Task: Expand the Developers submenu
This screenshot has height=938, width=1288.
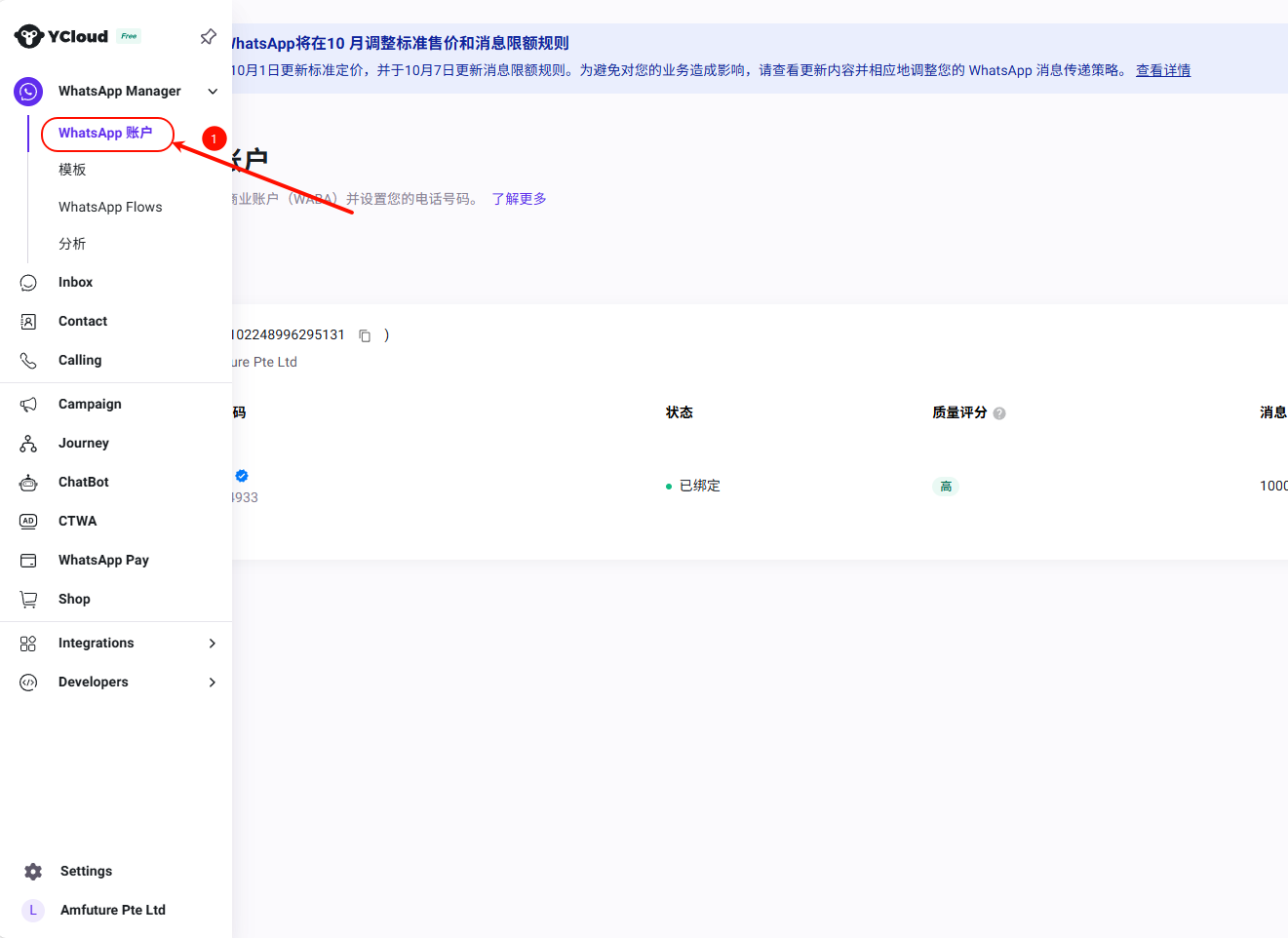Action: click(x=213, y=683)
